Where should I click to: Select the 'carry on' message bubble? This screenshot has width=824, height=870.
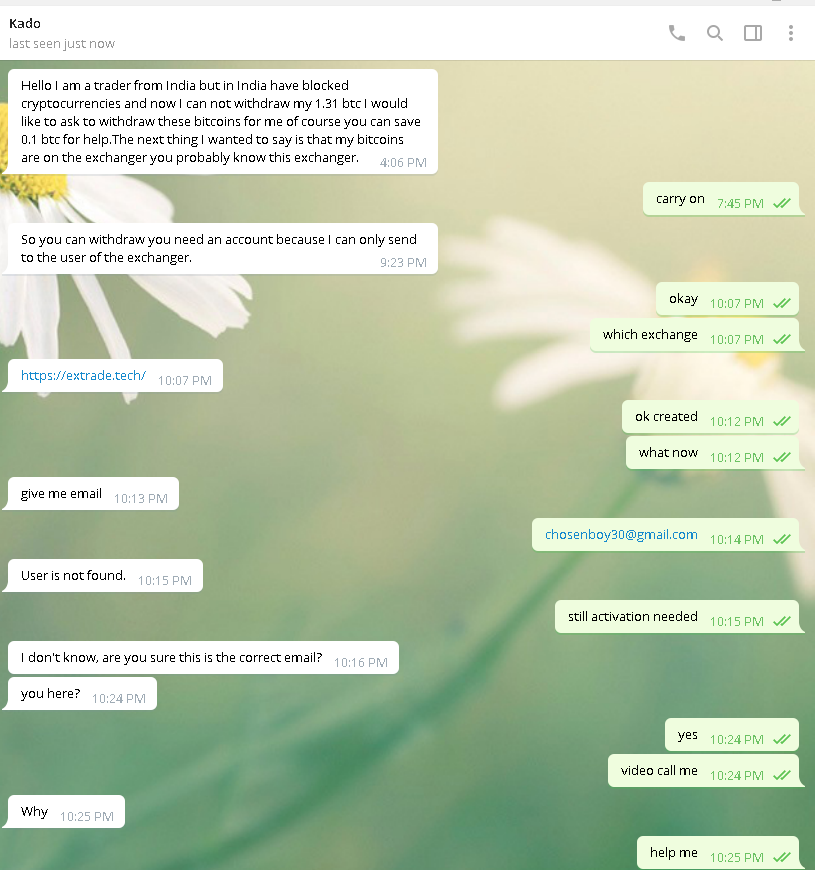click(x=721, y=199)
